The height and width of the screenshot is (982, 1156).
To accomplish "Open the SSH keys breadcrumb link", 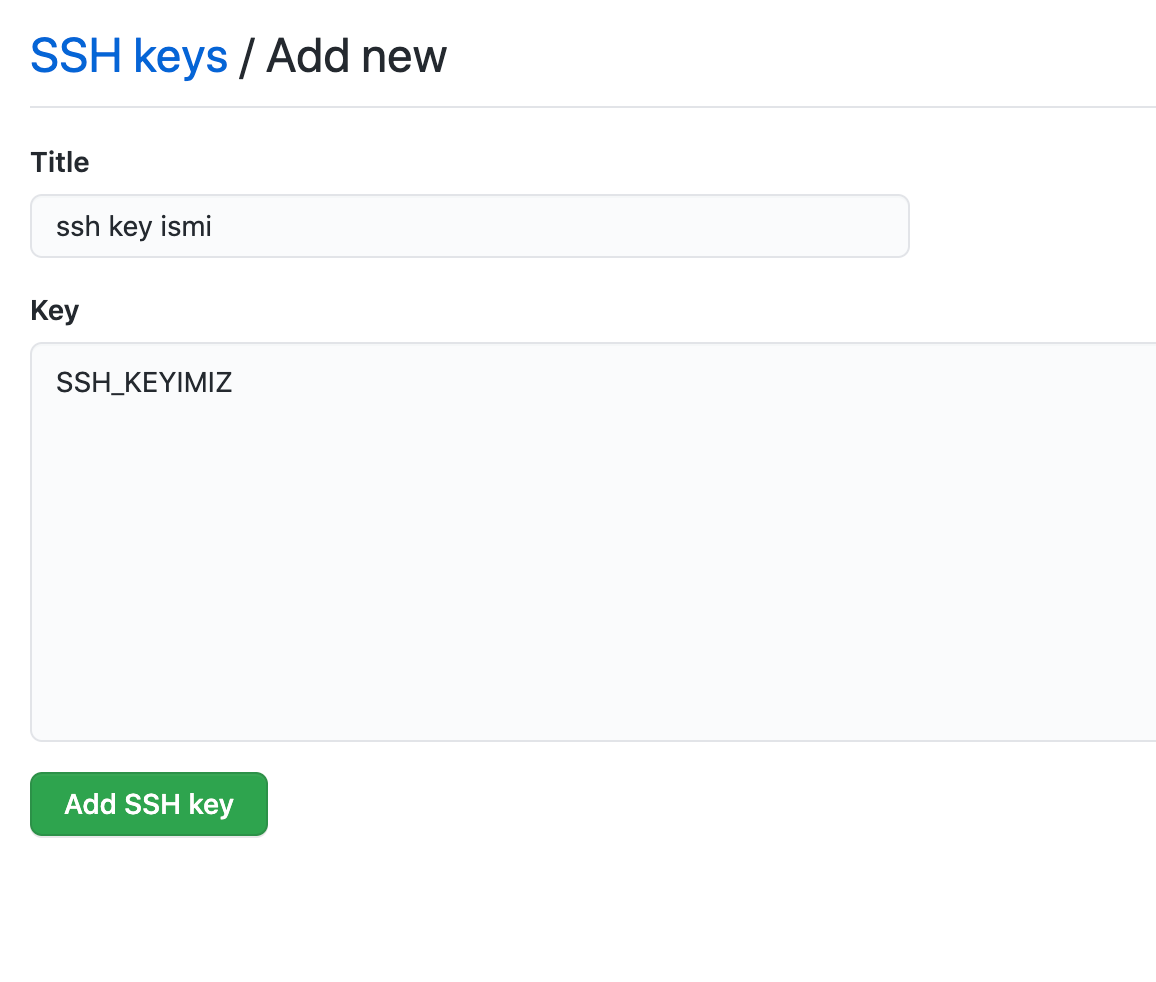I will tap(129, 56).
